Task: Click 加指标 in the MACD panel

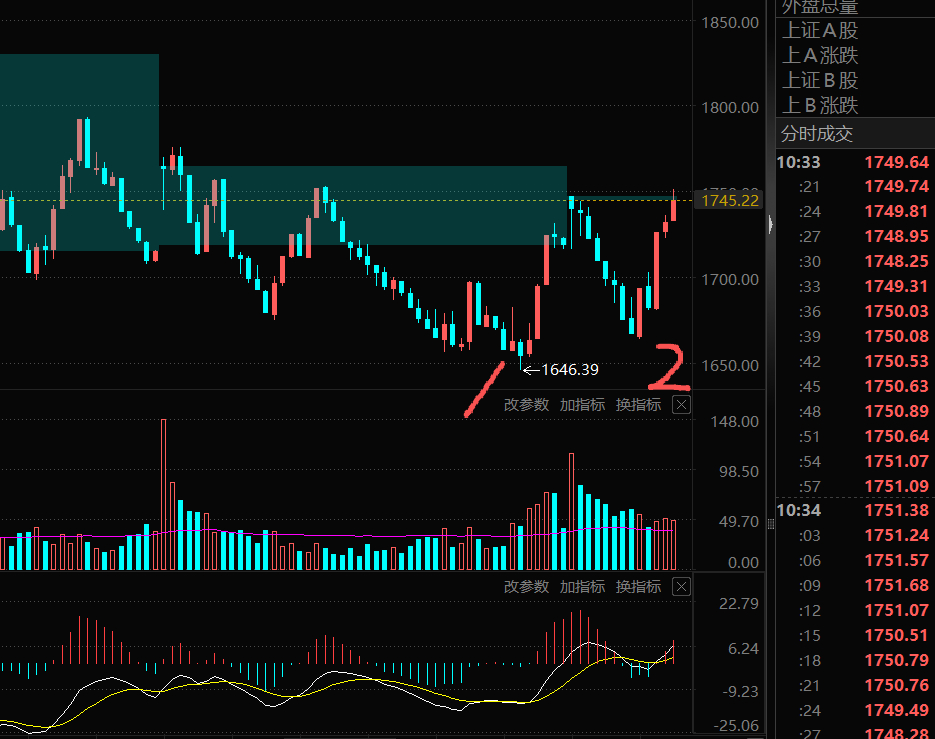Action: click(582, 587)
